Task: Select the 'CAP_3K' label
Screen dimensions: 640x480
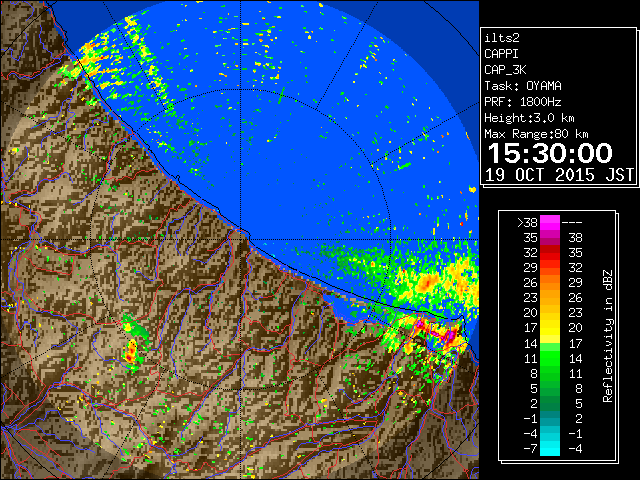Action: click(505, 70)
